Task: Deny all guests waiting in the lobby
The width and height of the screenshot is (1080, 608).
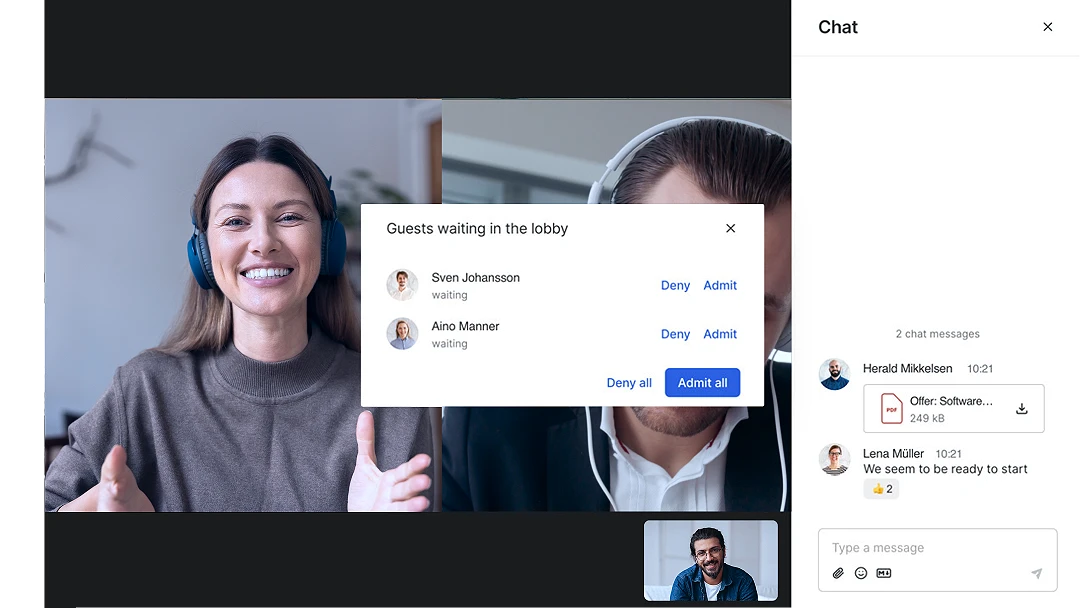Action: coord(628,382)
